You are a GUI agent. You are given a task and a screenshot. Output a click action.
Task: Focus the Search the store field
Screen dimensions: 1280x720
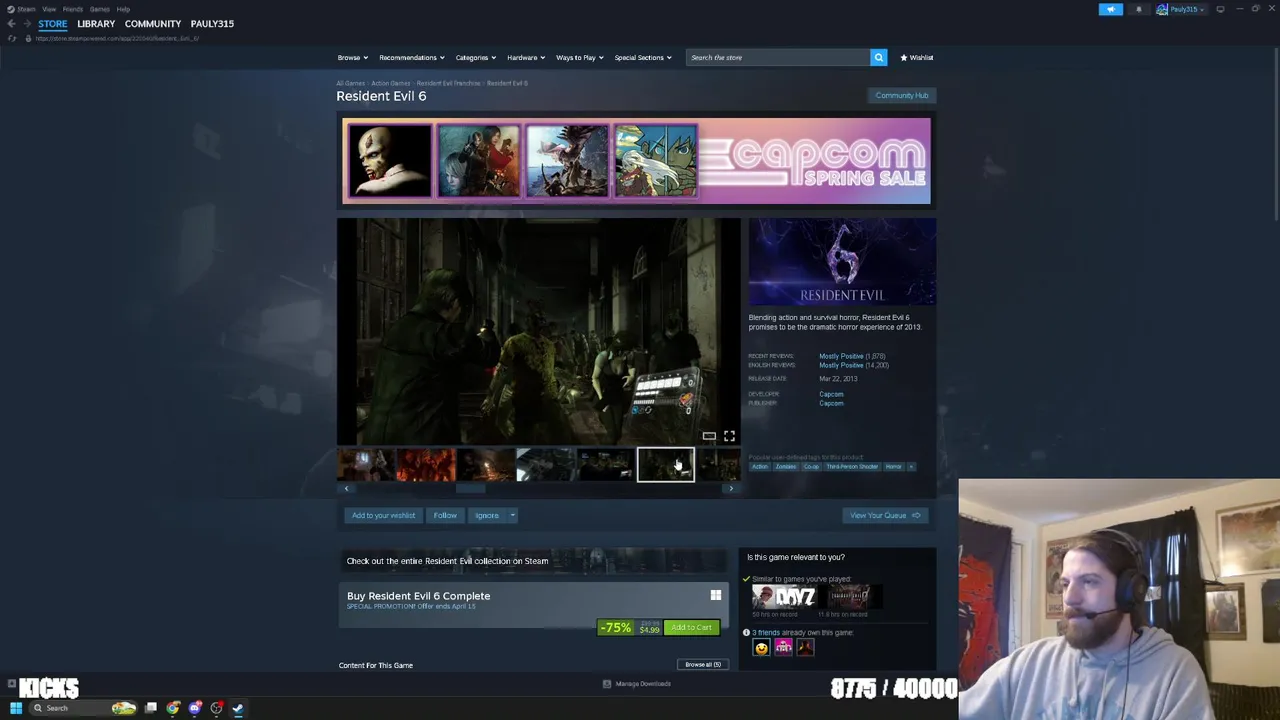(777, 57)
